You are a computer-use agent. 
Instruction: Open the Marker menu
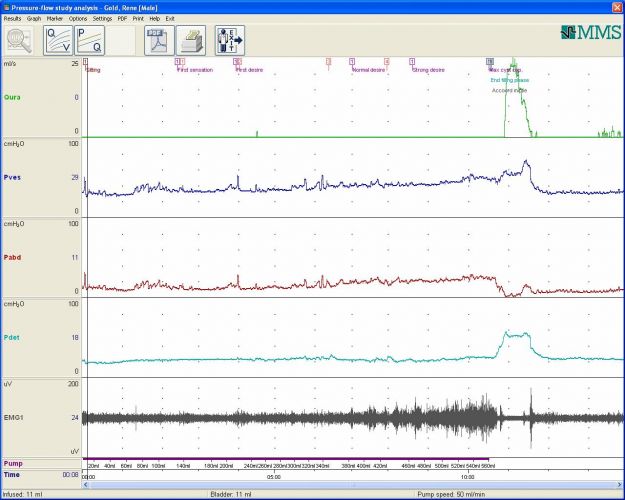click(x=56, y=18)
